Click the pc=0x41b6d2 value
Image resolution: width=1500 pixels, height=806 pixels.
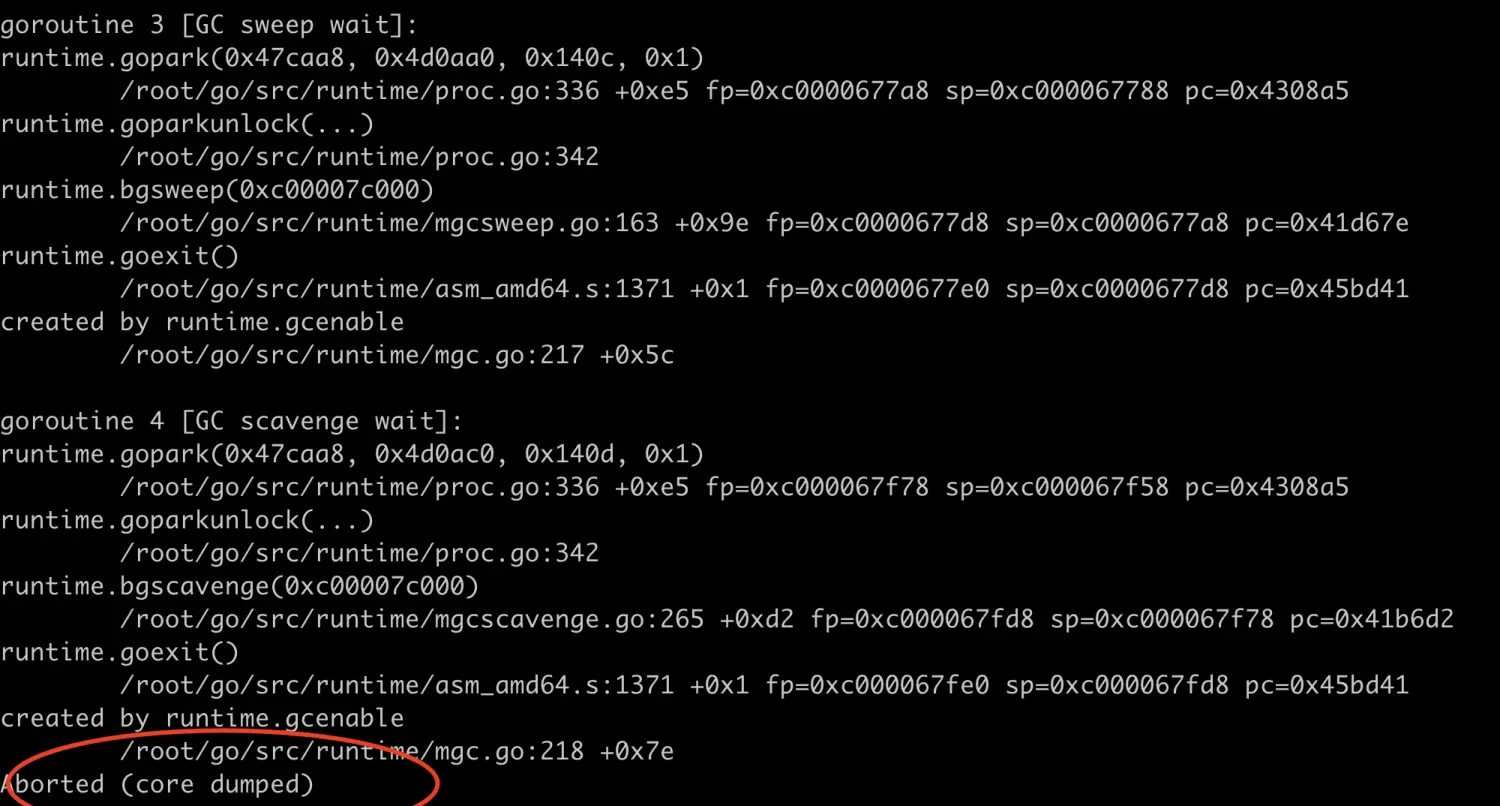(1372, 619)
